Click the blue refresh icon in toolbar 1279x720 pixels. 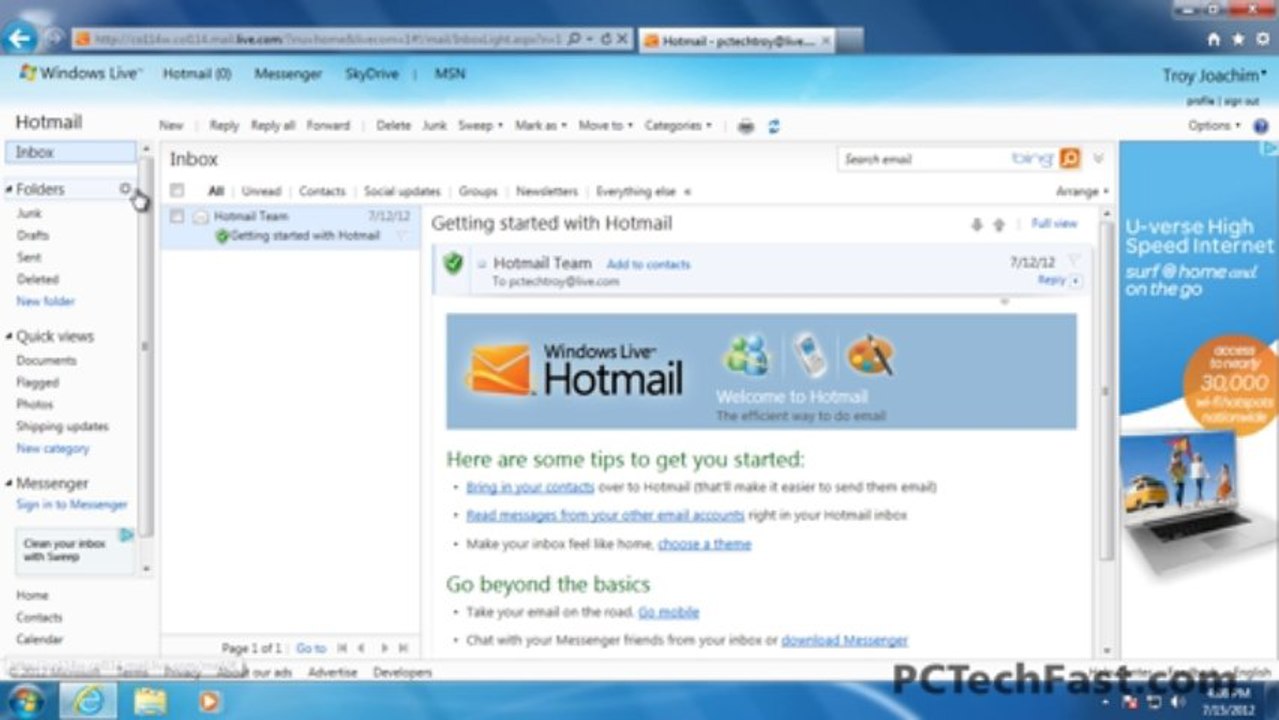point(773,126)
